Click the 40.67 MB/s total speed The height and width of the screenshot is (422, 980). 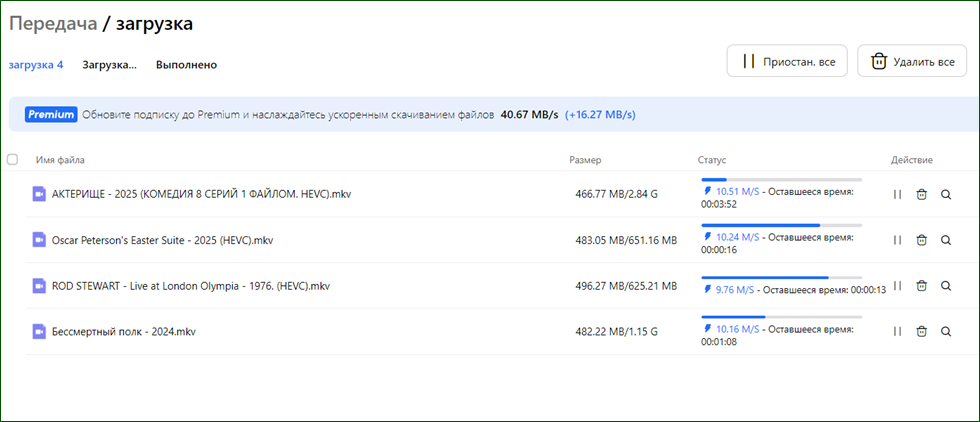529,115
